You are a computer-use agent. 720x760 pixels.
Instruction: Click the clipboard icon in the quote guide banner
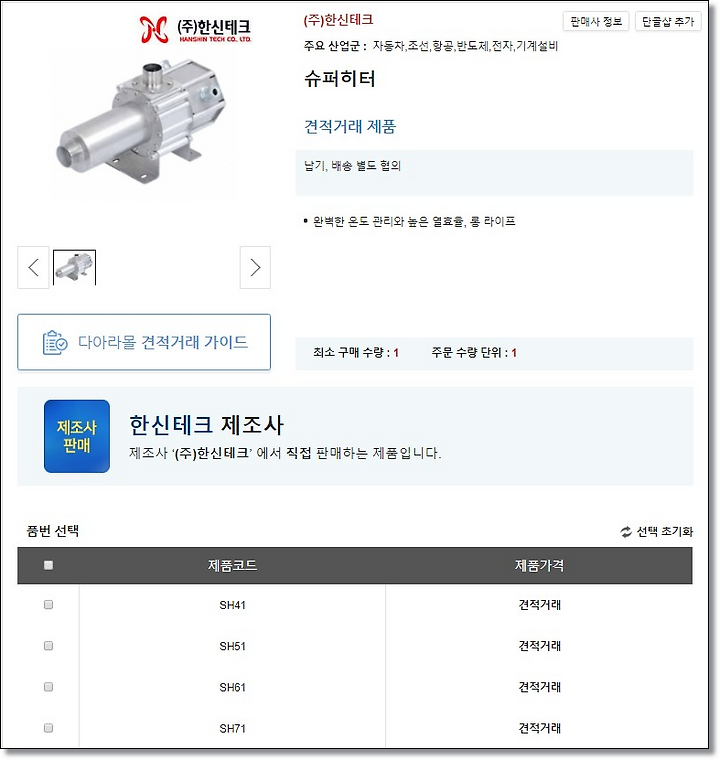coord(55,343)
